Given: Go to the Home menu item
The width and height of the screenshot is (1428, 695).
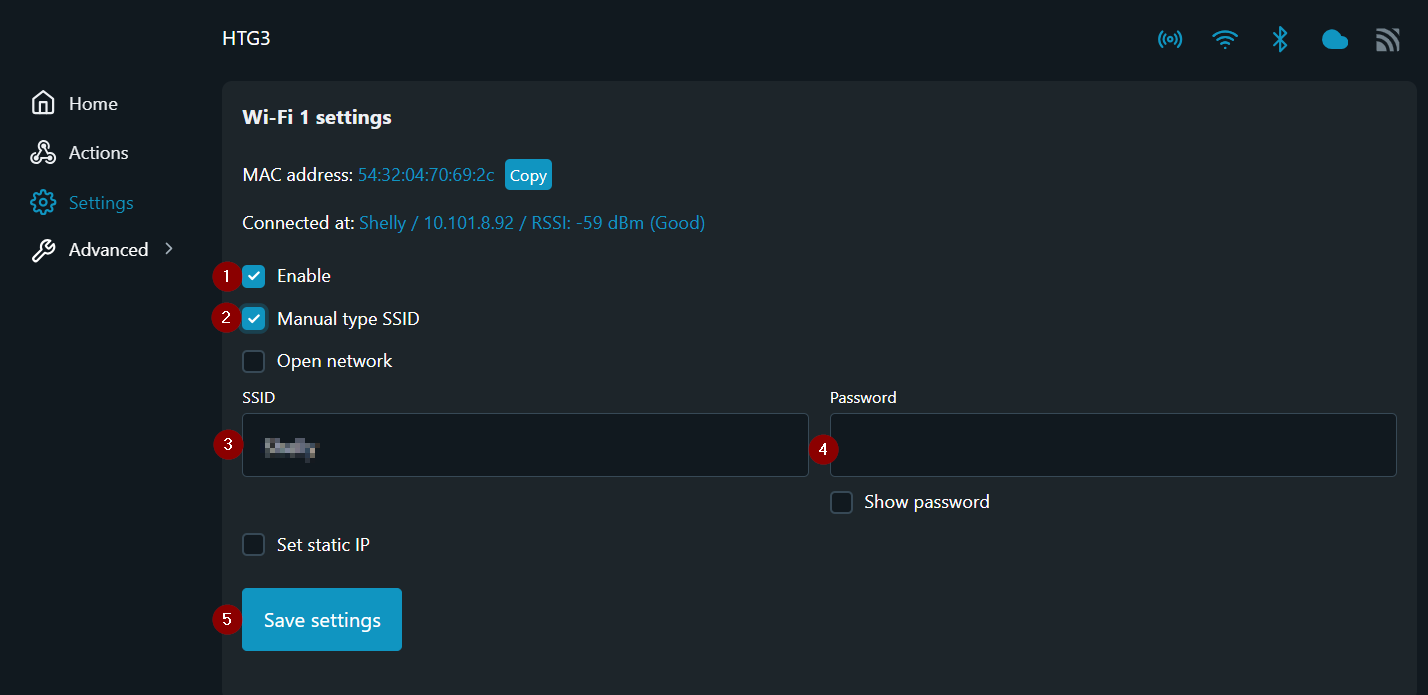Looking at the screenshot, I should coord(93,104).
